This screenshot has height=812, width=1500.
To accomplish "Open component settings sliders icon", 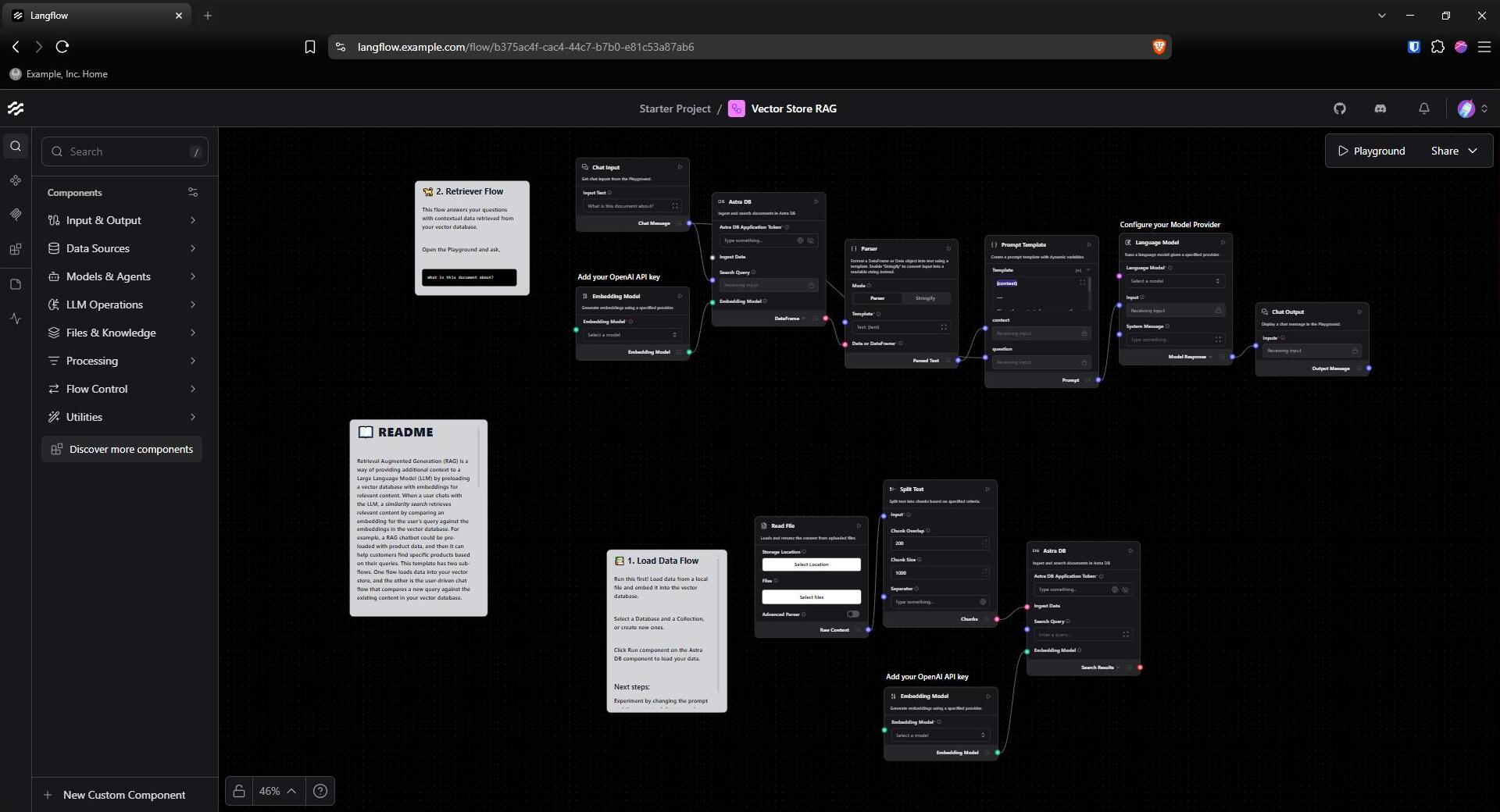I will (193, 192).
